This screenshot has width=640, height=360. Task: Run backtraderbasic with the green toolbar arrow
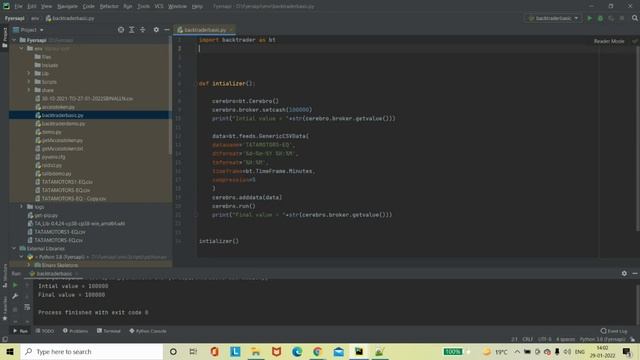click(x=589, y=18)
